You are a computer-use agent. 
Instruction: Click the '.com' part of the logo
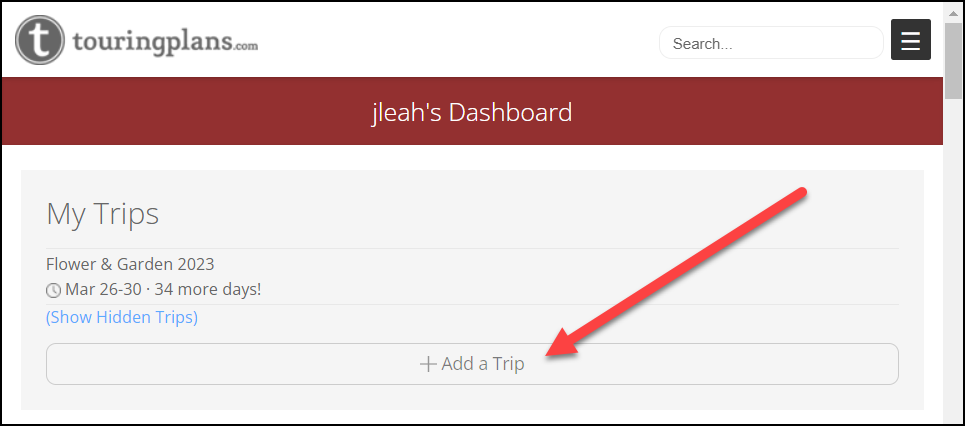pyautogui.click(x=247, y=45)
